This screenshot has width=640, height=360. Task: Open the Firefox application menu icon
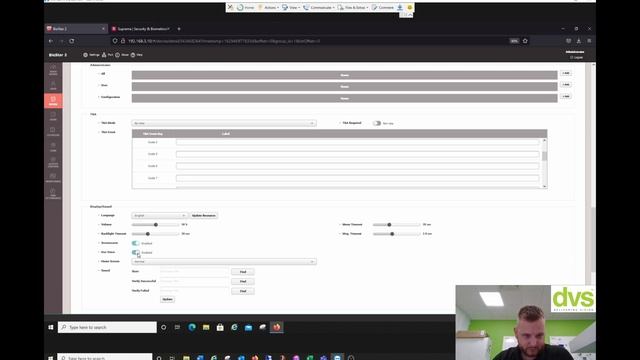coord(589,41)
